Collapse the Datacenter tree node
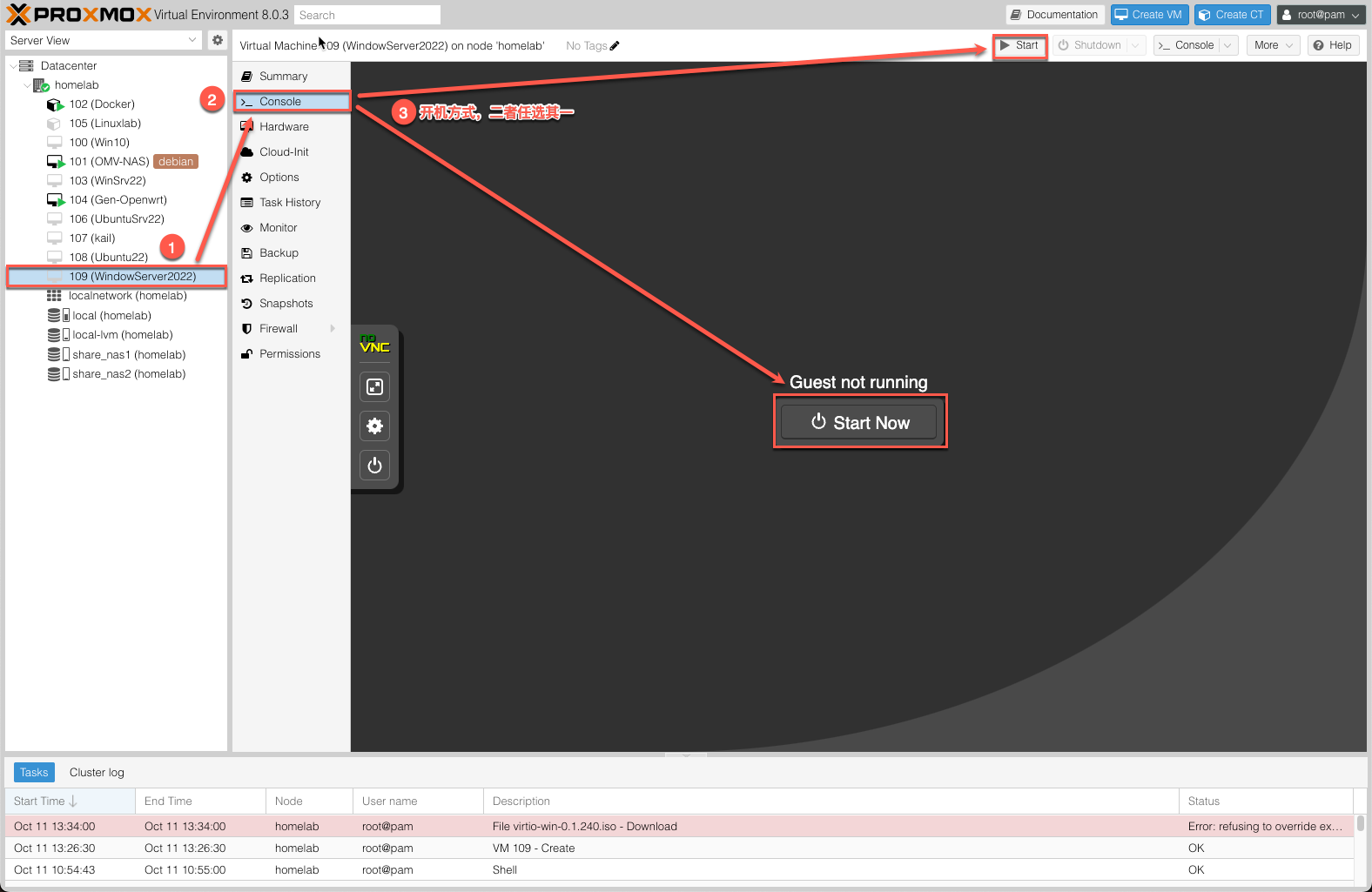1372x892 pixels. point(12,66)
